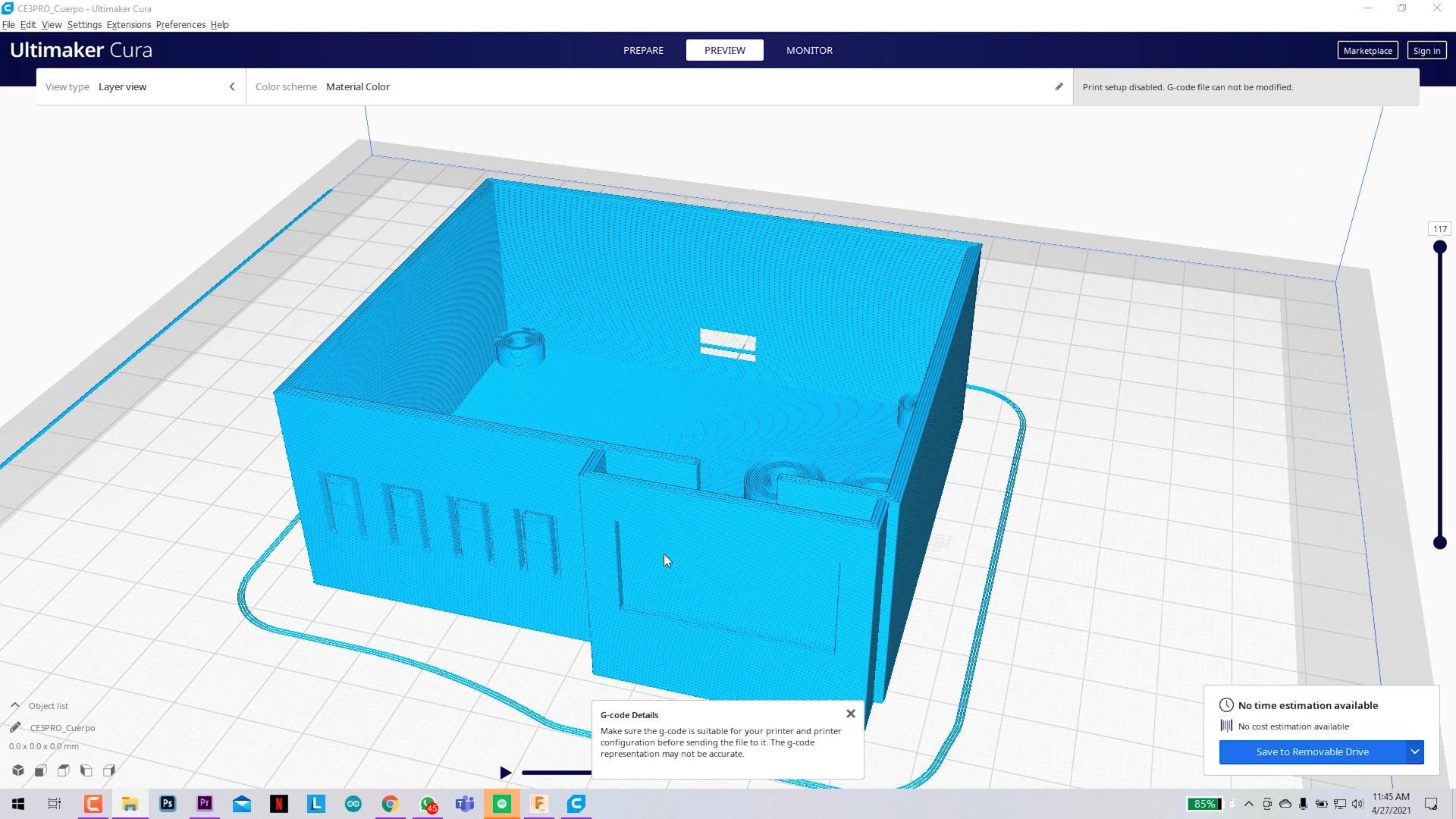Select the top view camera icon
1456x819 pixels.
64,770
